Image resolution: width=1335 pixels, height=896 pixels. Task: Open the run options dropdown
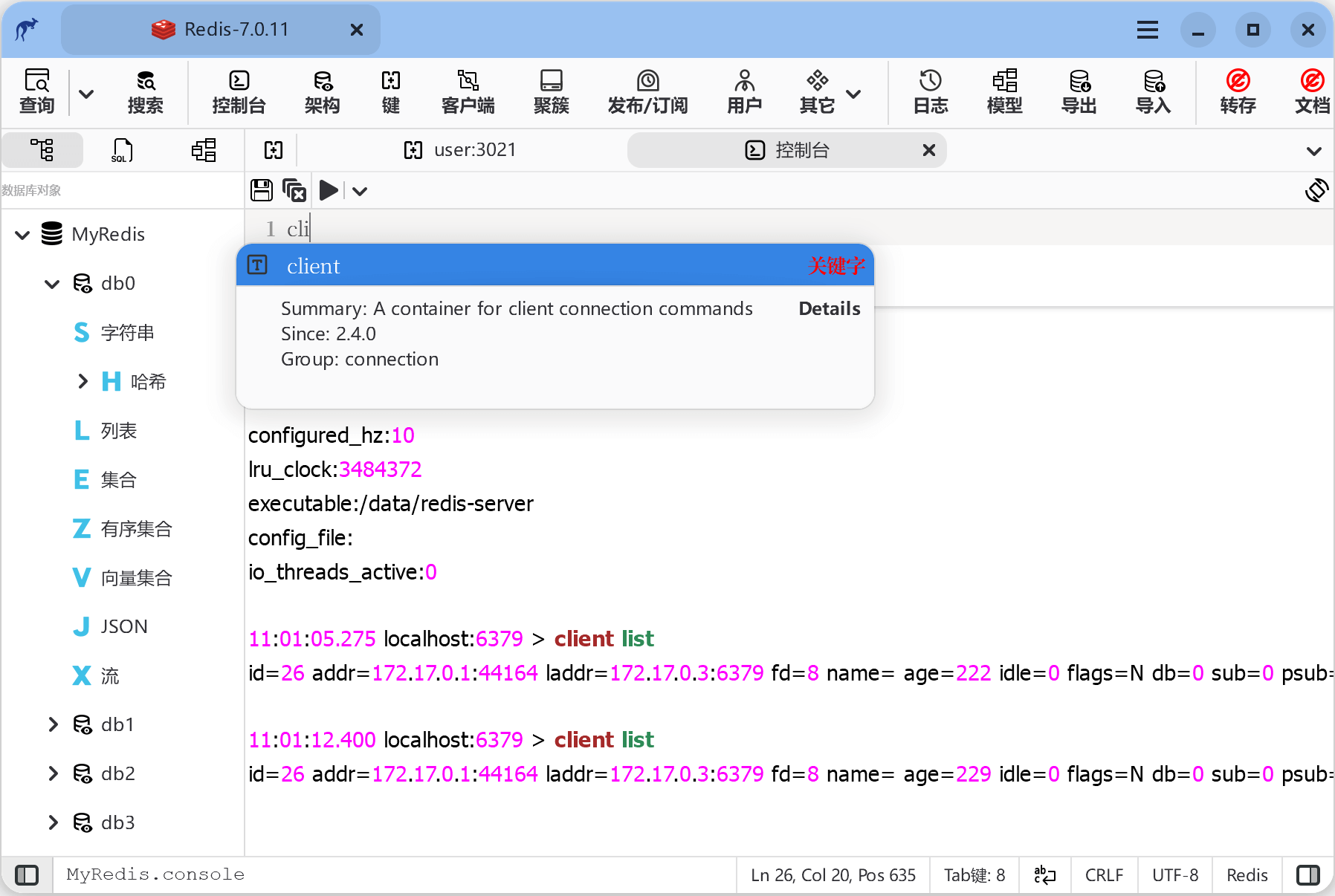(360, 191)
